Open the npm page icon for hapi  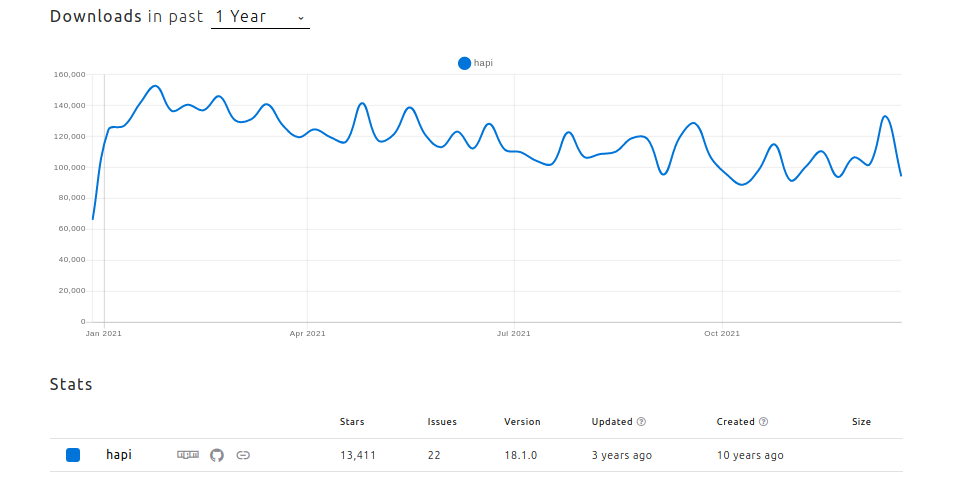point(188,455)
